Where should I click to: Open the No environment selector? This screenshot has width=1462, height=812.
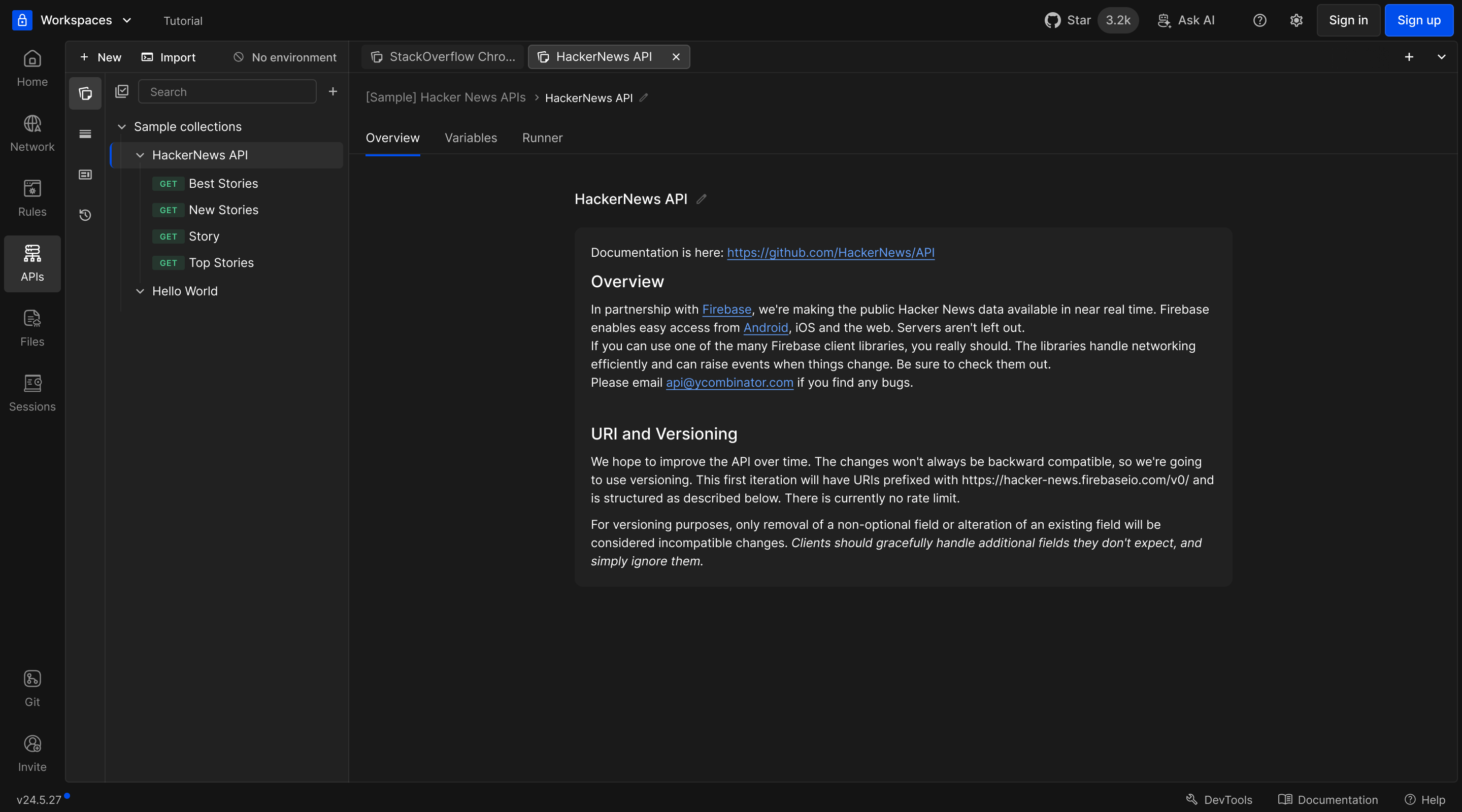285,57
